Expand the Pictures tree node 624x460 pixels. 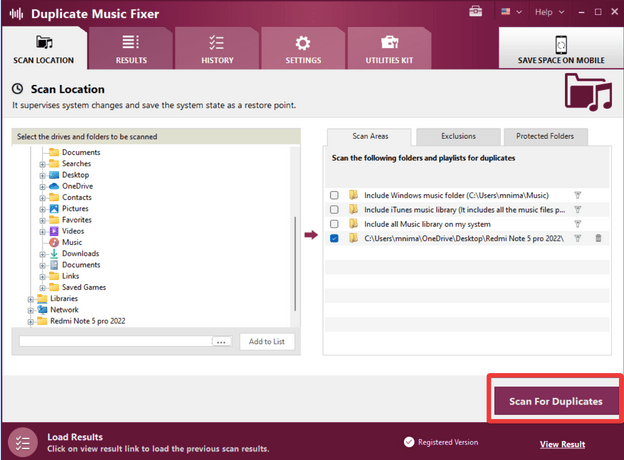(x=42, y=209)
